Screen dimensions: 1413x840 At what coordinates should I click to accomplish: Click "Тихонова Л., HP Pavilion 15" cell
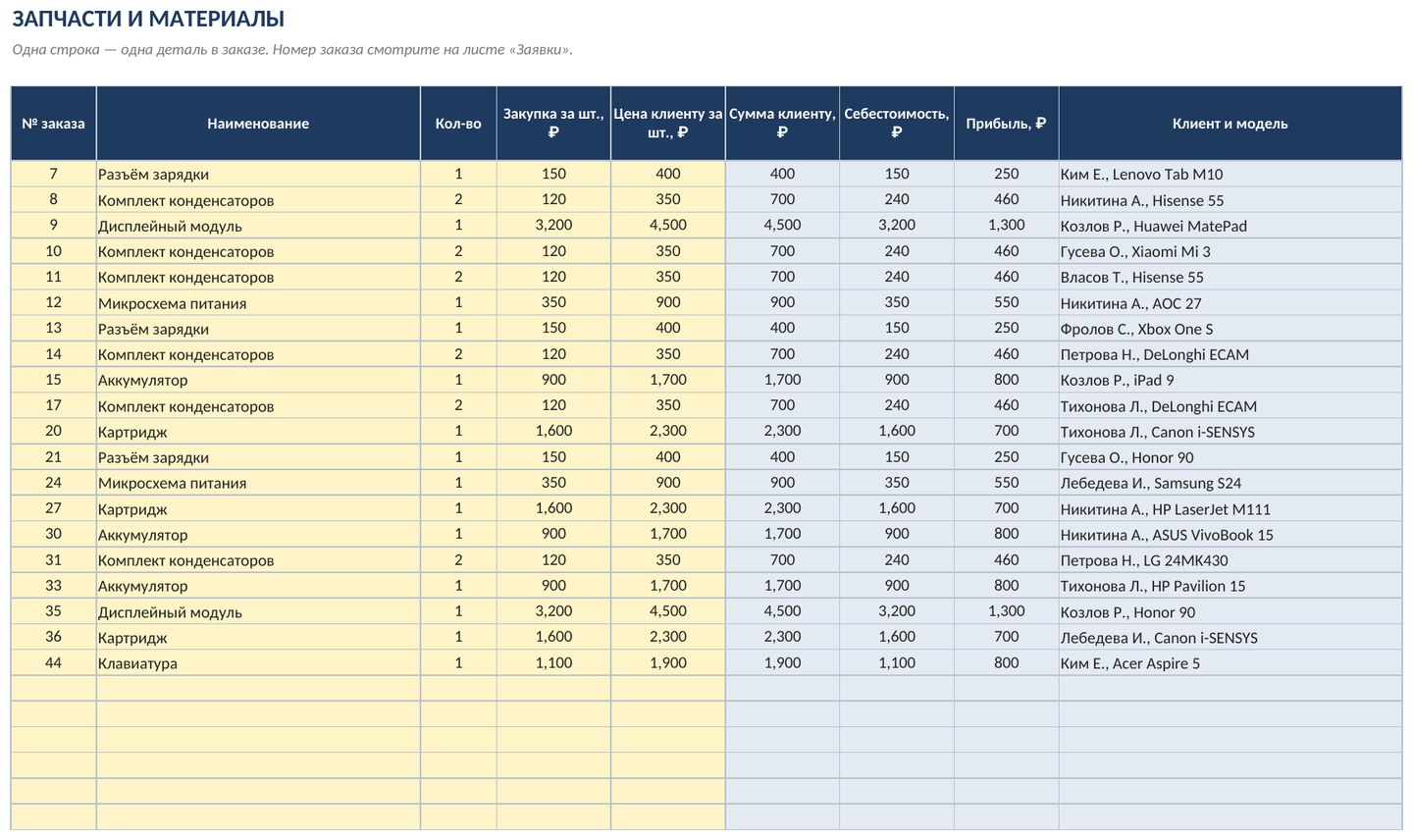pyautogui.click(x=1230, y=586)
